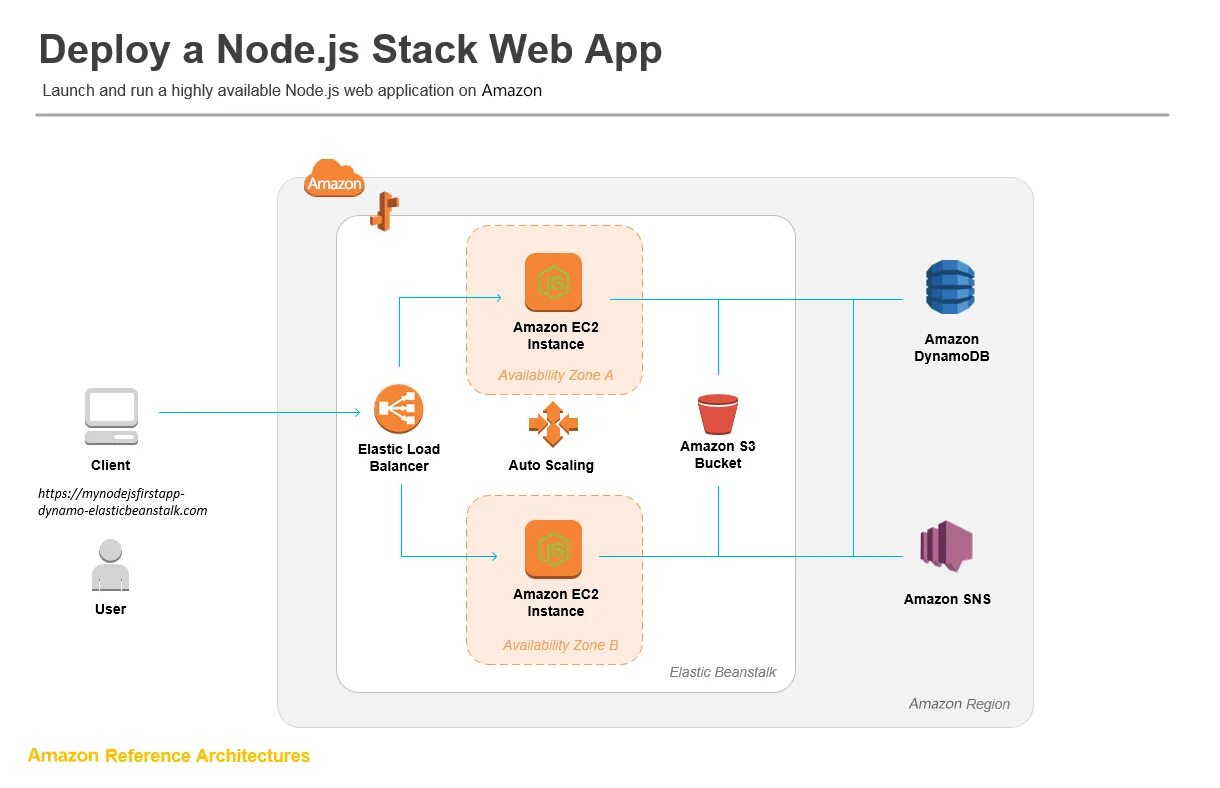Screen dimensions: 1220x788
Task: Click the Auto Scaling arrows icon
Action: click(553, 424)
